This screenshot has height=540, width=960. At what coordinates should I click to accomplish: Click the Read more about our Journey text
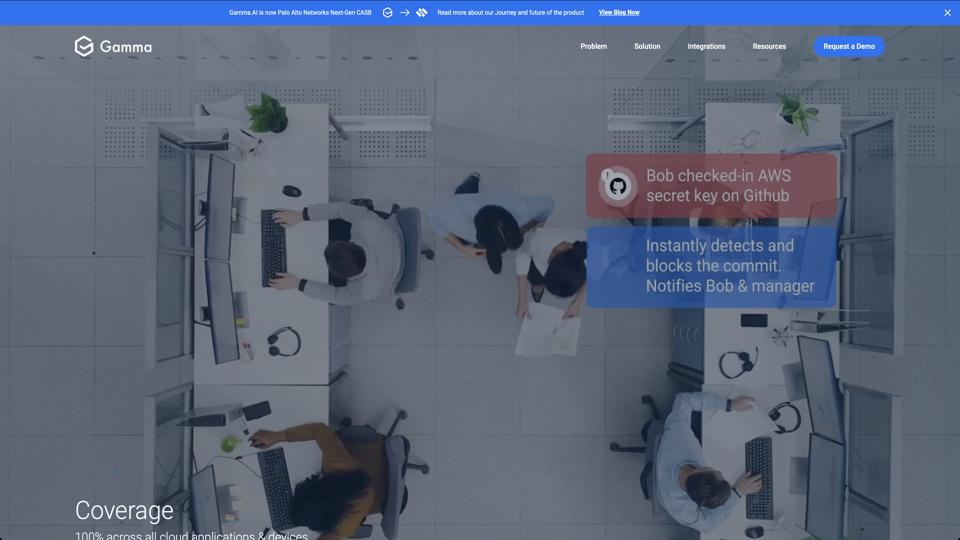510,13
